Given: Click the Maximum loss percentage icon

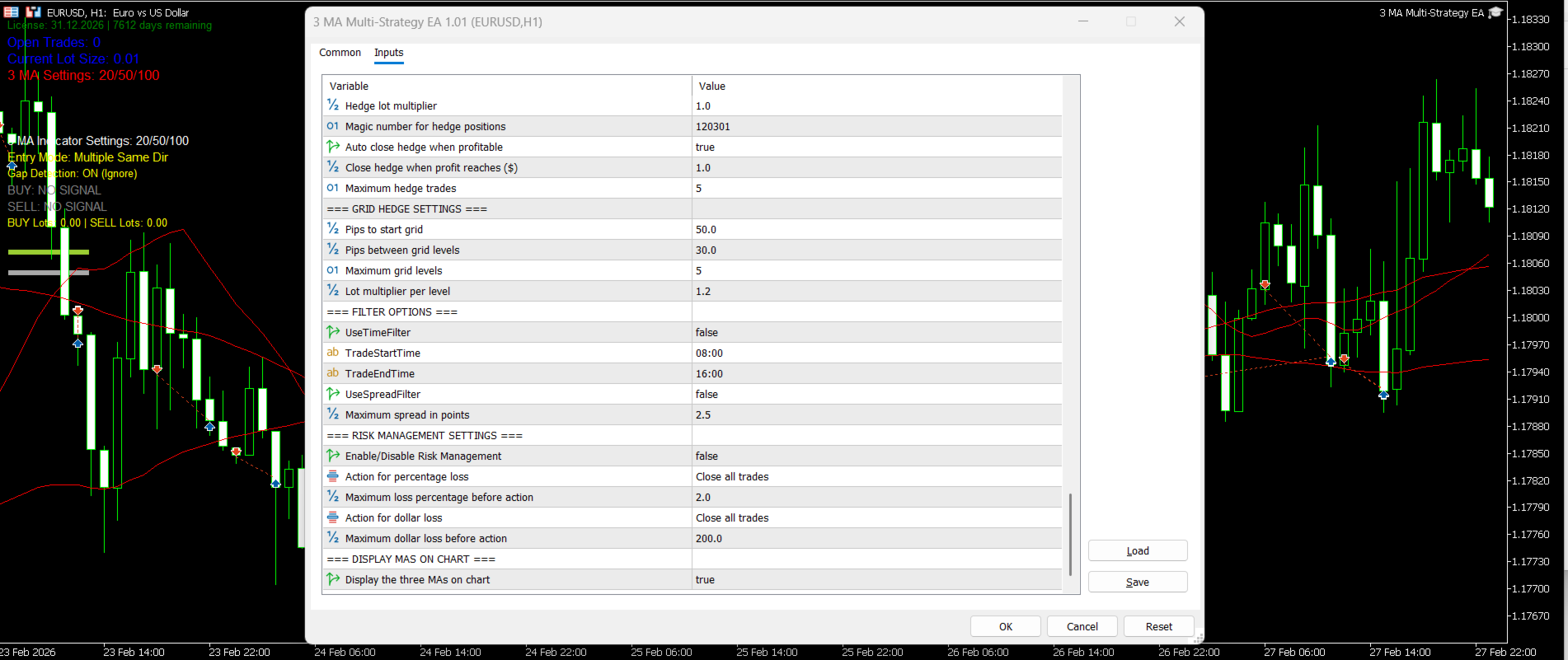Looking at the screenshot, I should point(333,497).
